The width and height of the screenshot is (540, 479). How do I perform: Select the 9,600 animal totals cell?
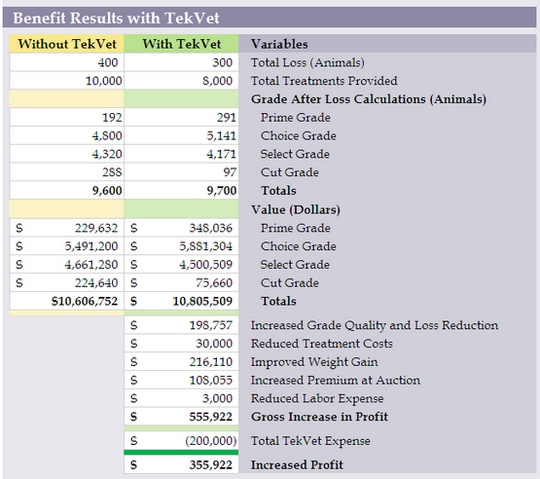pyautogui.click(x=67, y=190)
